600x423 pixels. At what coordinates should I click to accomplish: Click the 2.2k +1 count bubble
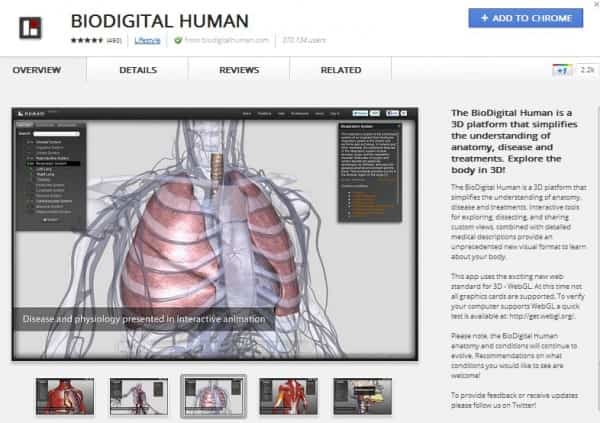coord(585,72)
